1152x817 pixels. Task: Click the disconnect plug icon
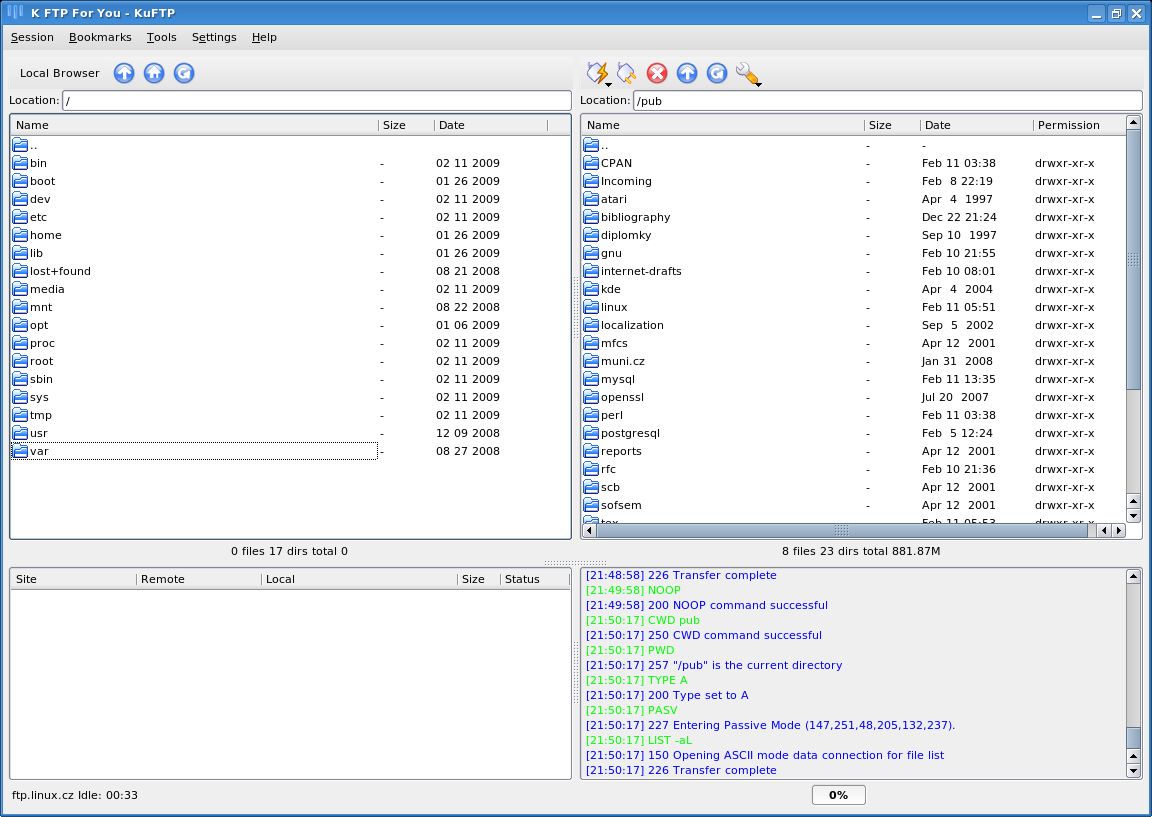tap(626, 73)
